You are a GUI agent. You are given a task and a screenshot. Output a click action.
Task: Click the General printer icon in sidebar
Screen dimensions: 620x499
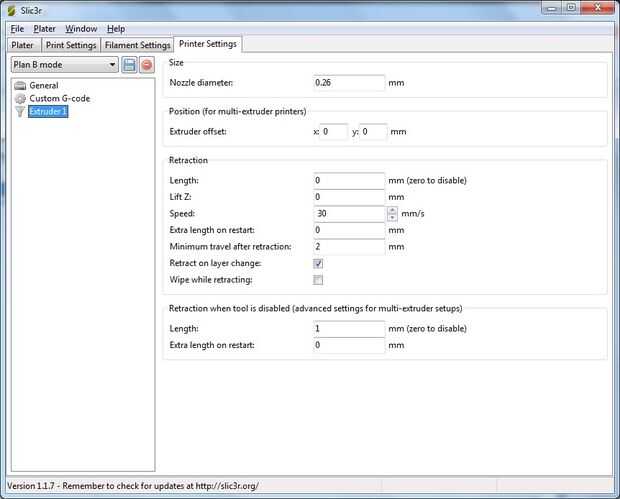20,85
